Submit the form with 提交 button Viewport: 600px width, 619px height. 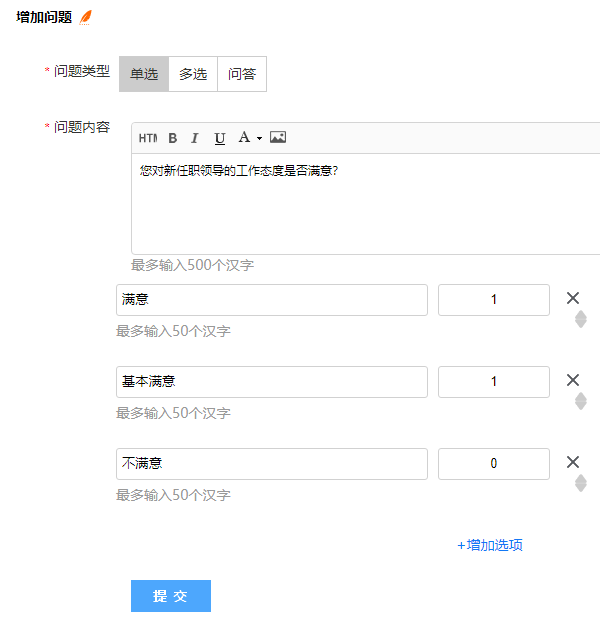[171, 596]
